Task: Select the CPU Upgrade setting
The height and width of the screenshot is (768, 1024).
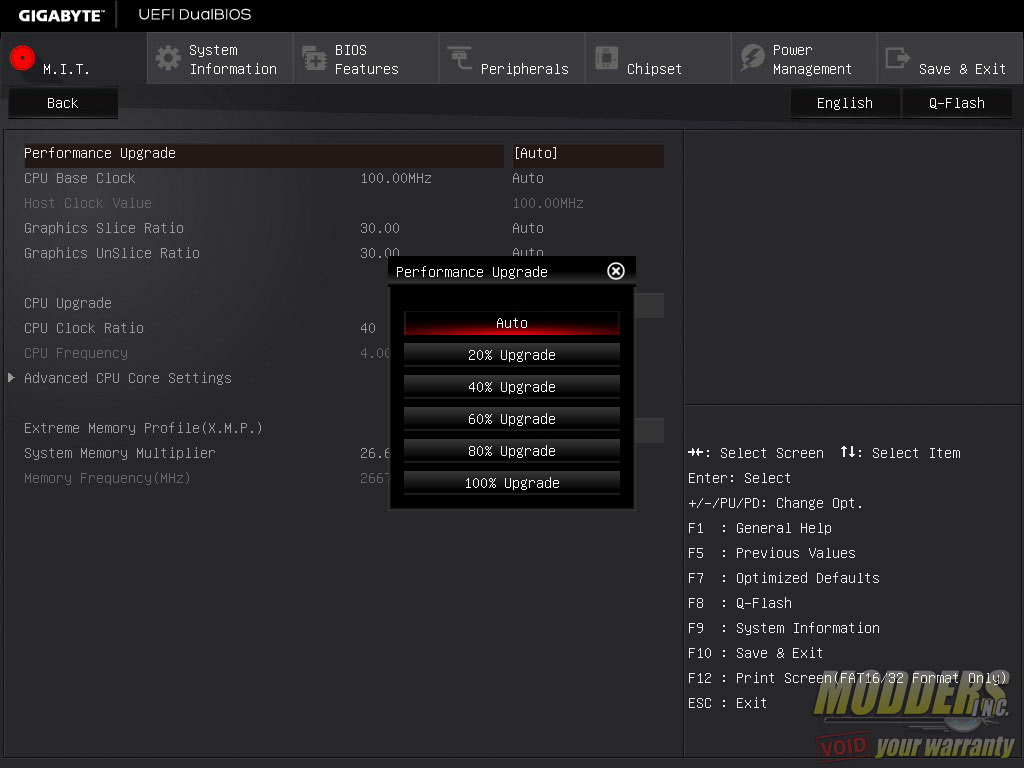Action: tap(68, 304)
